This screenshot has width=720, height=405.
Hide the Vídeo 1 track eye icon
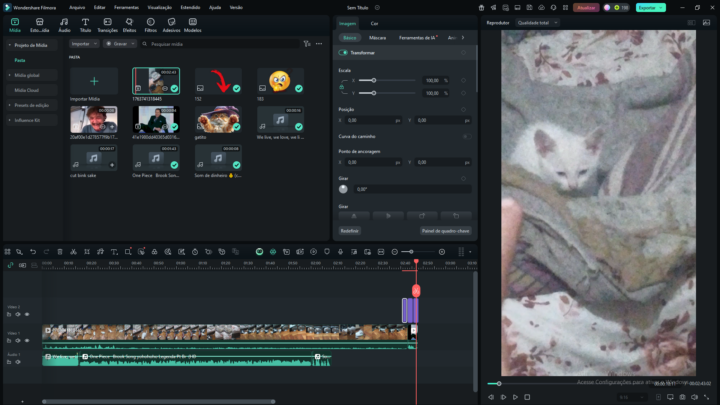pyautogui.click(x=27, y=341)
